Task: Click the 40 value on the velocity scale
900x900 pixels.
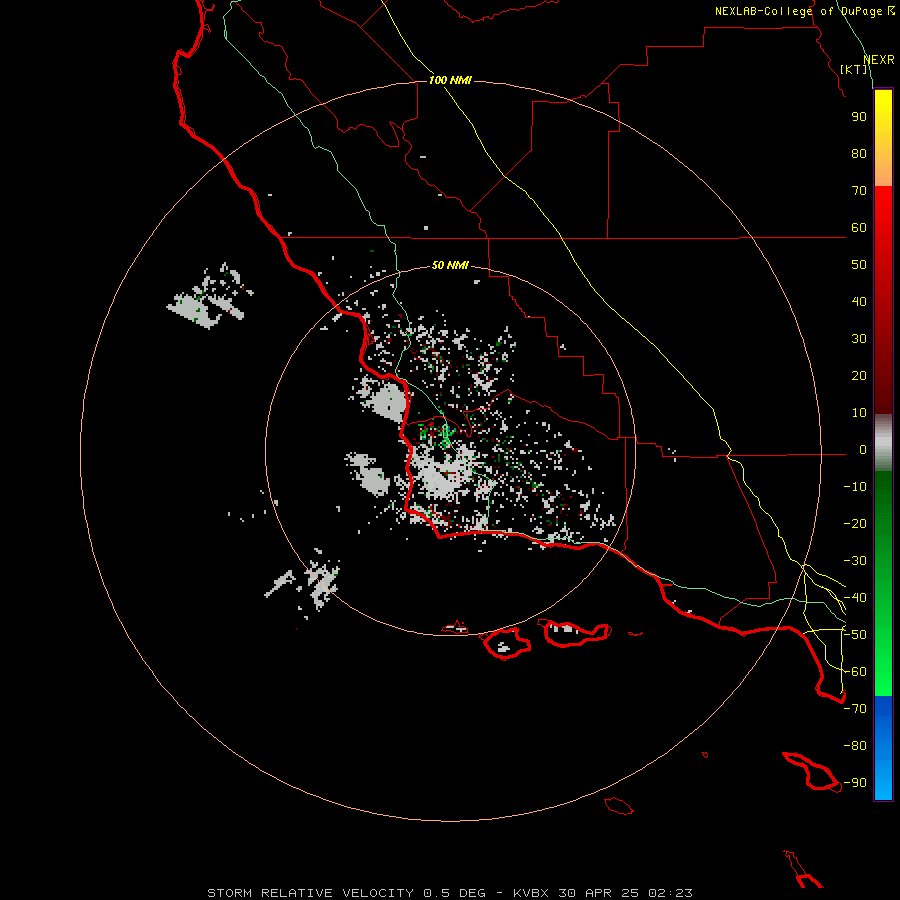Action: click(x=859, y=301)
